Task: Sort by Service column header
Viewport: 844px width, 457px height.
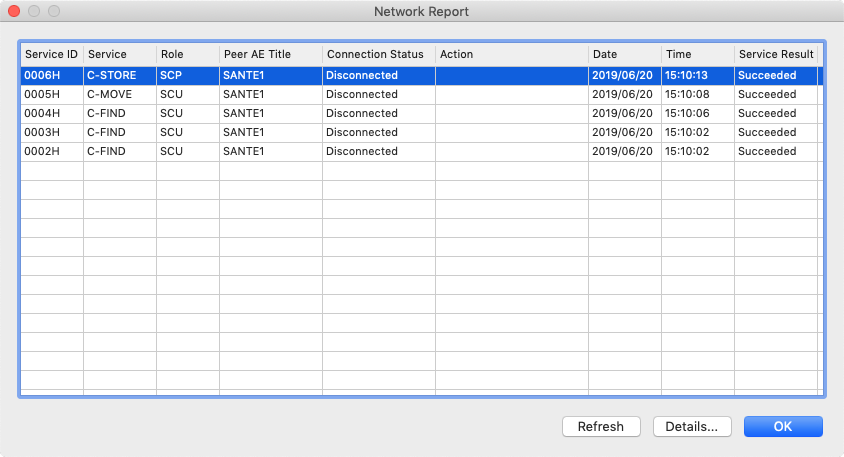Action: 119,54
